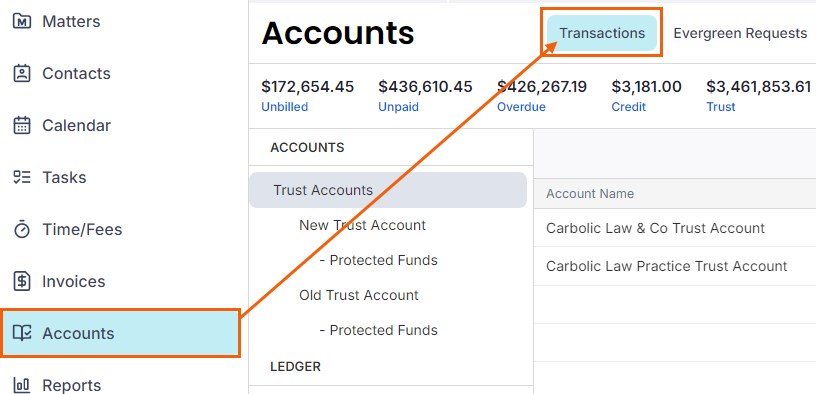Select Trust Accounts in the tree
816x394 pixels.
click(x=388, y=190)
